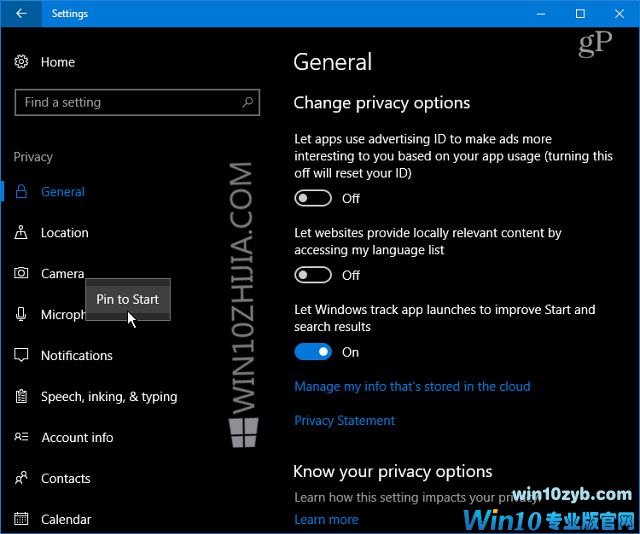Viewport: 640px width, 534px height.
Task: Open Calendar privacy settings
Action: 66,519
